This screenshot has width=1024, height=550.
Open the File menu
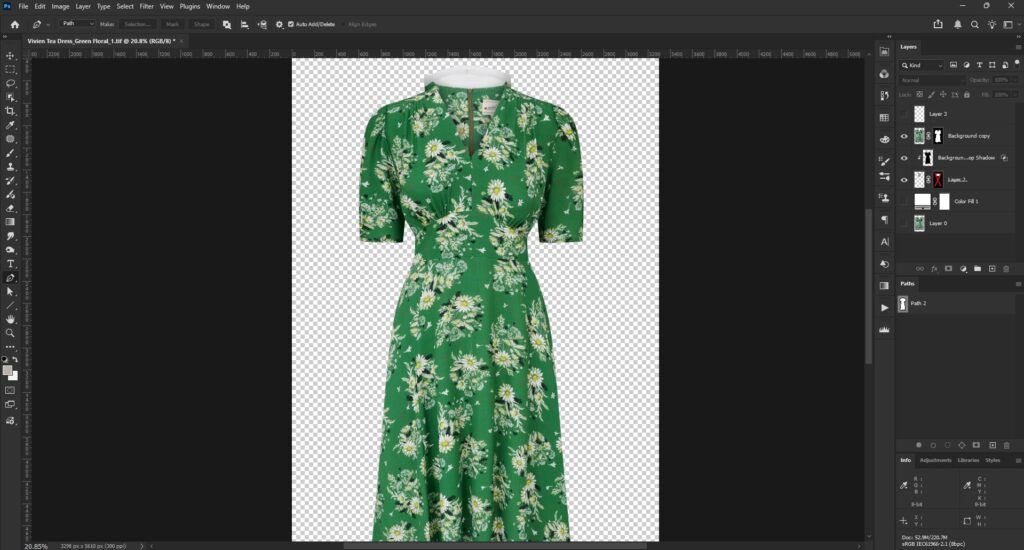[23, 6]
